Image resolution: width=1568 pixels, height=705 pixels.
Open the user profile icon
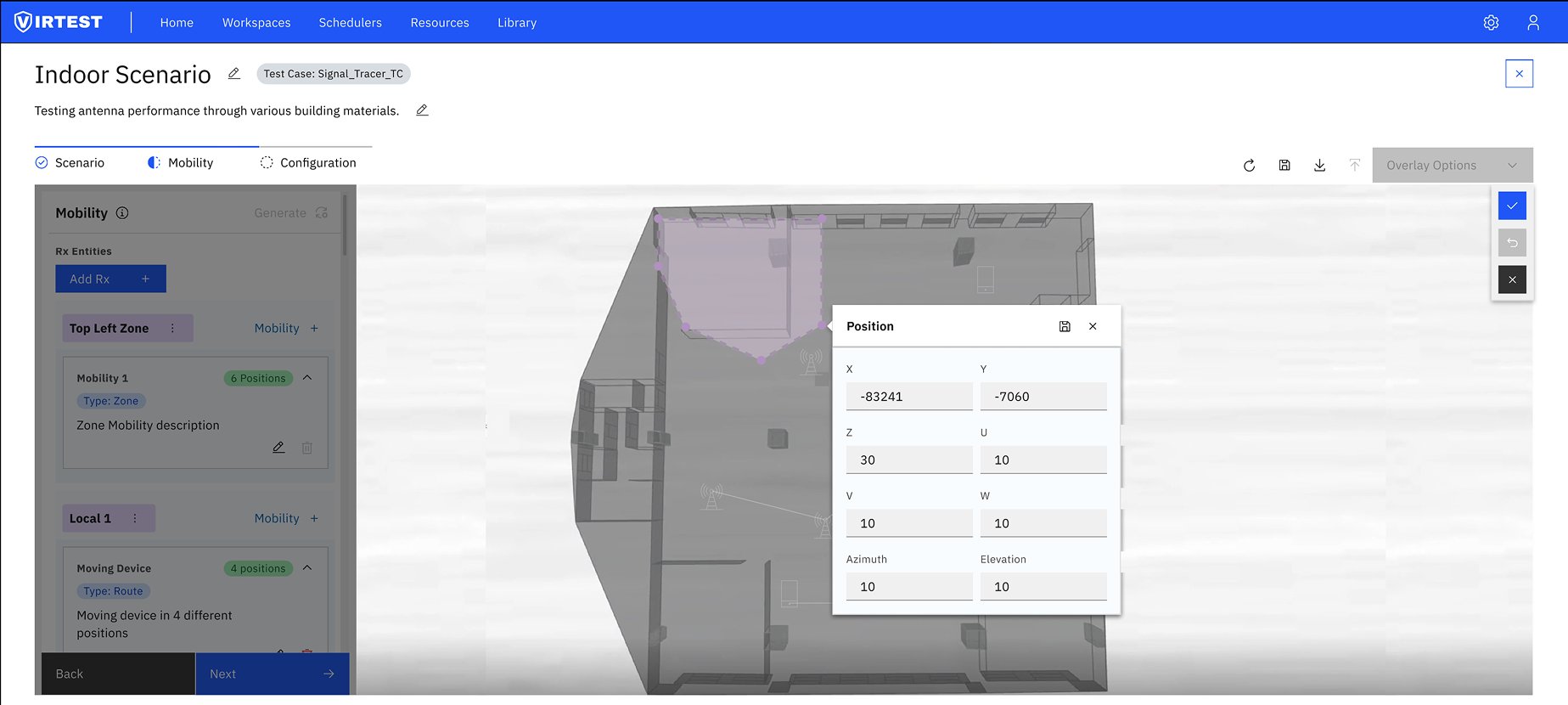[x=1532, y=23]
